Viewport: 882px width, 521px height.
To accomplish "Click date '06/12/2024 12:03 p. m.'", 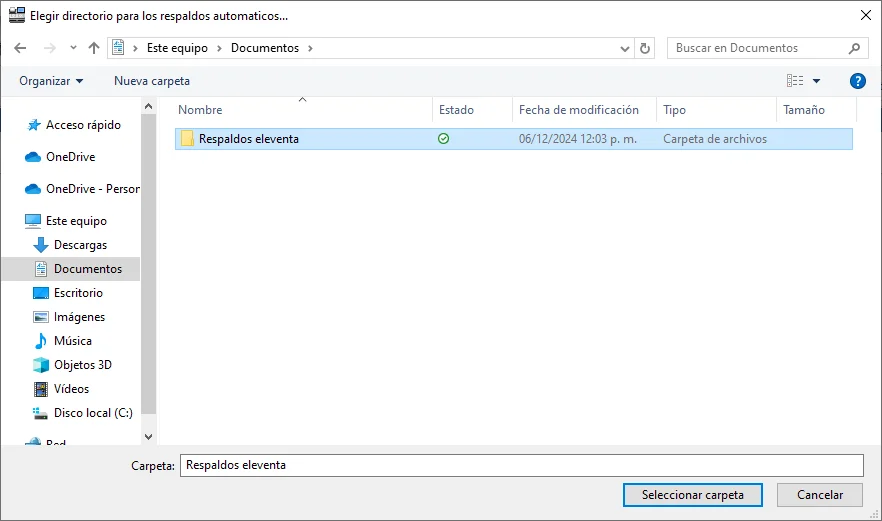I will [x=578, y=139].
